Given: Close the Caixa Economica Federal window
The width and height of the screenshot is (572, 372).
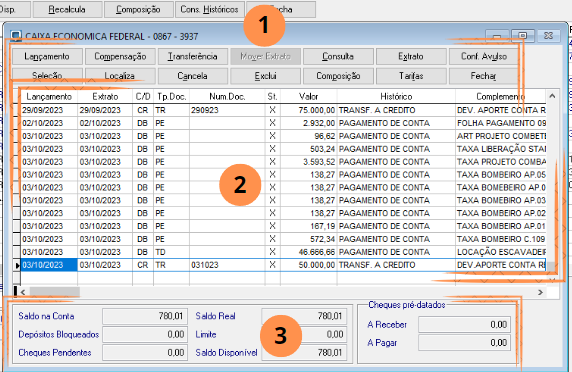Looking at the screenshot, I should tap(548, 35).
